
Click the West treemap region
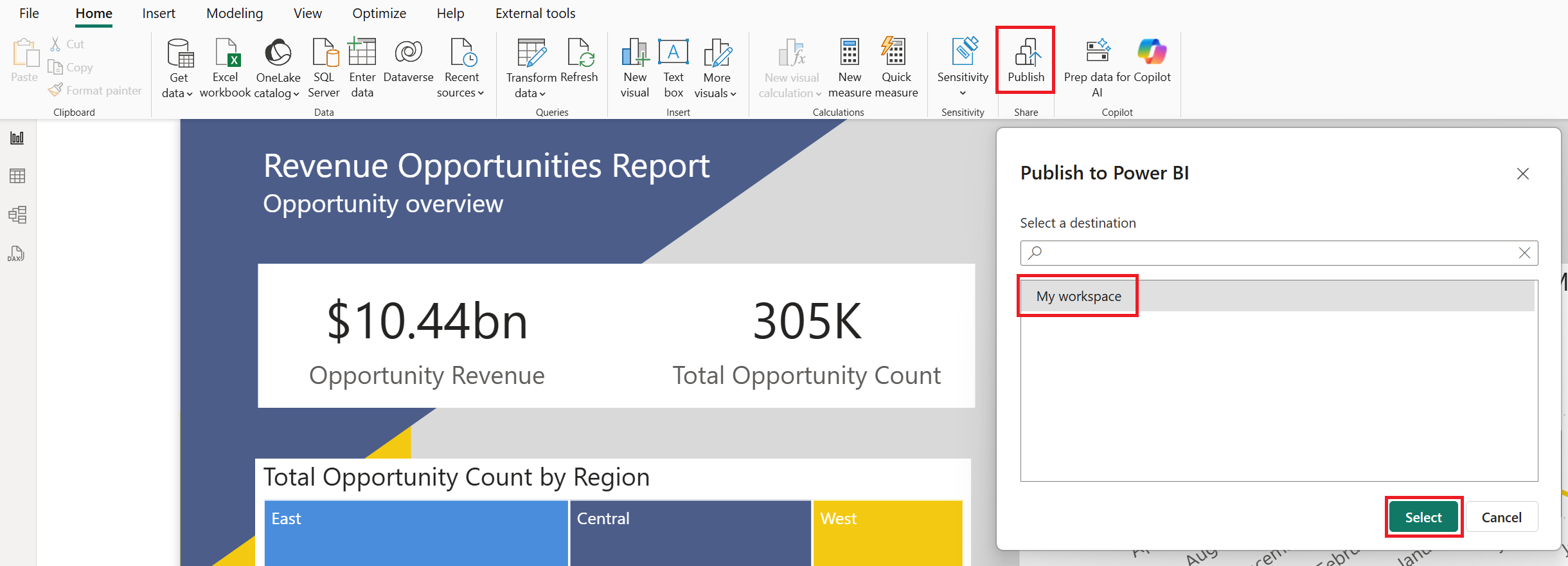(x=888, y=533)
